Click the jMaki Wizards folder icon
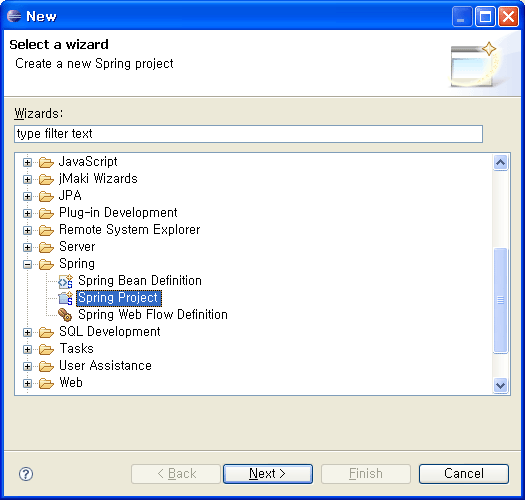This screenshot has width=525, height=500. [46, 180]
